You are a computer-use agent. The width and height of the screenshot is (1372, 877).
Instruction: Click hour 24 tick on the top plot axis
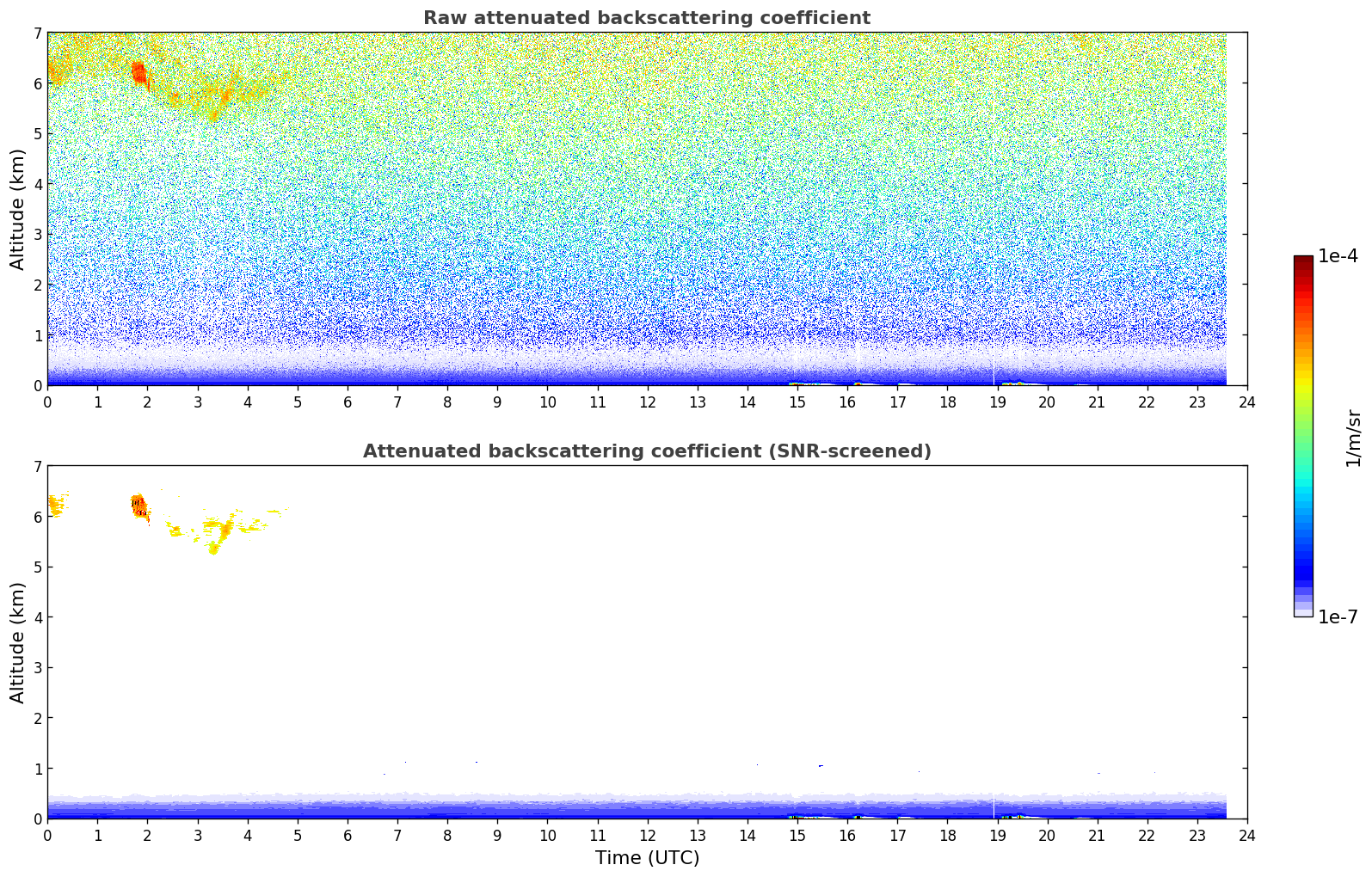1246,402
